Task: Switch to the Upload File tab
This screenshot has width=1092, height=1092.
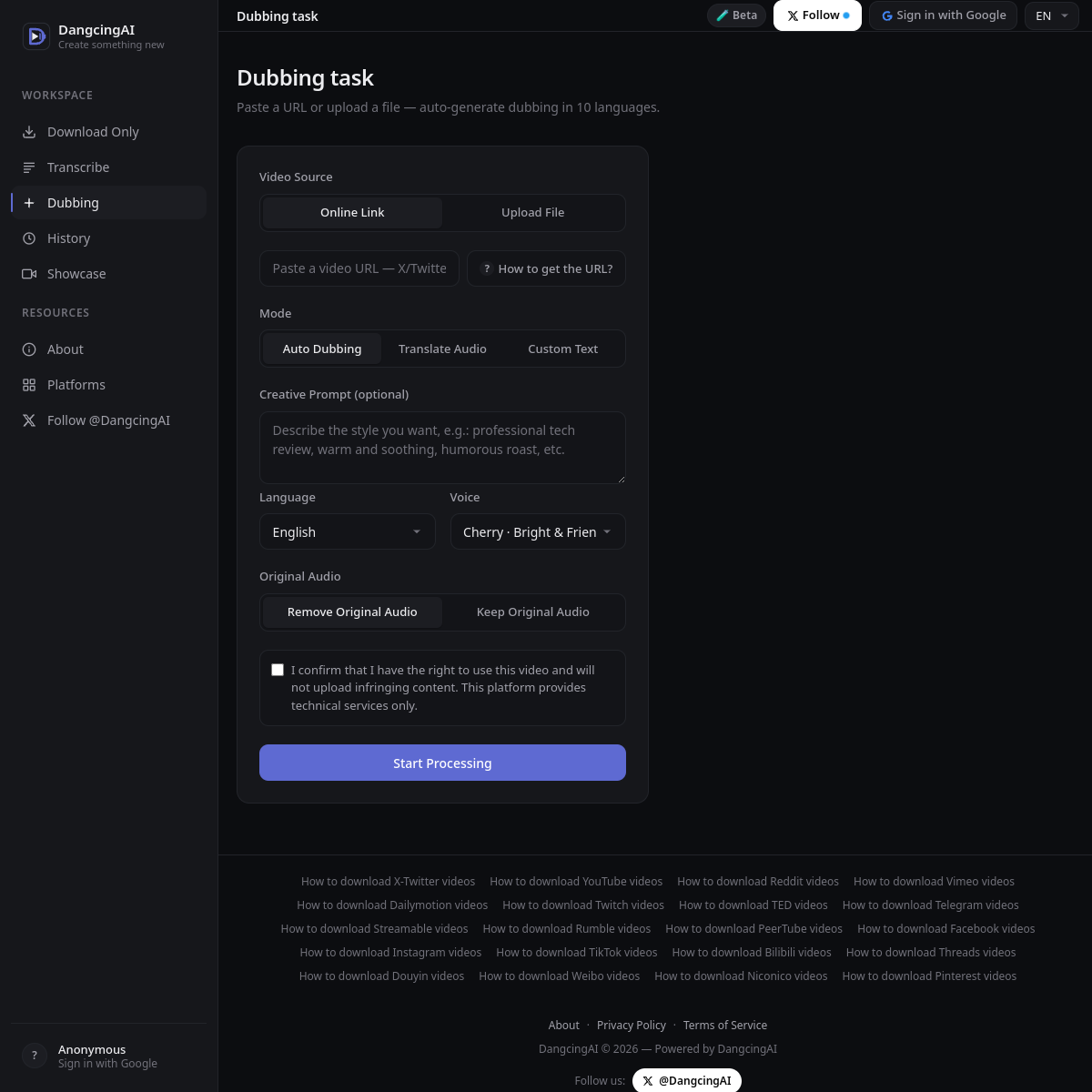Action: 533,213
